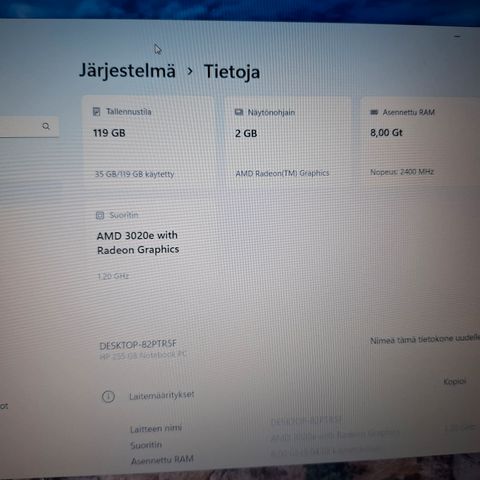
Task: Select the 2 GB graphics memory value
Action: pos(246,134)
